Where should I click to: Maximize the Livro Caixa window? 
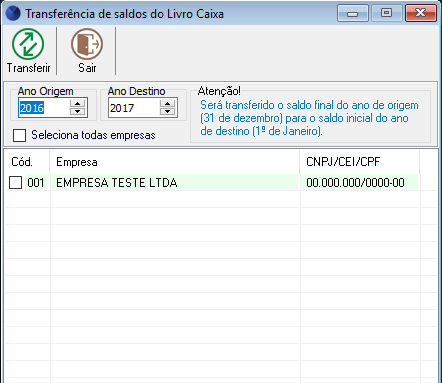pyautogui.click(x=386, y=13)
